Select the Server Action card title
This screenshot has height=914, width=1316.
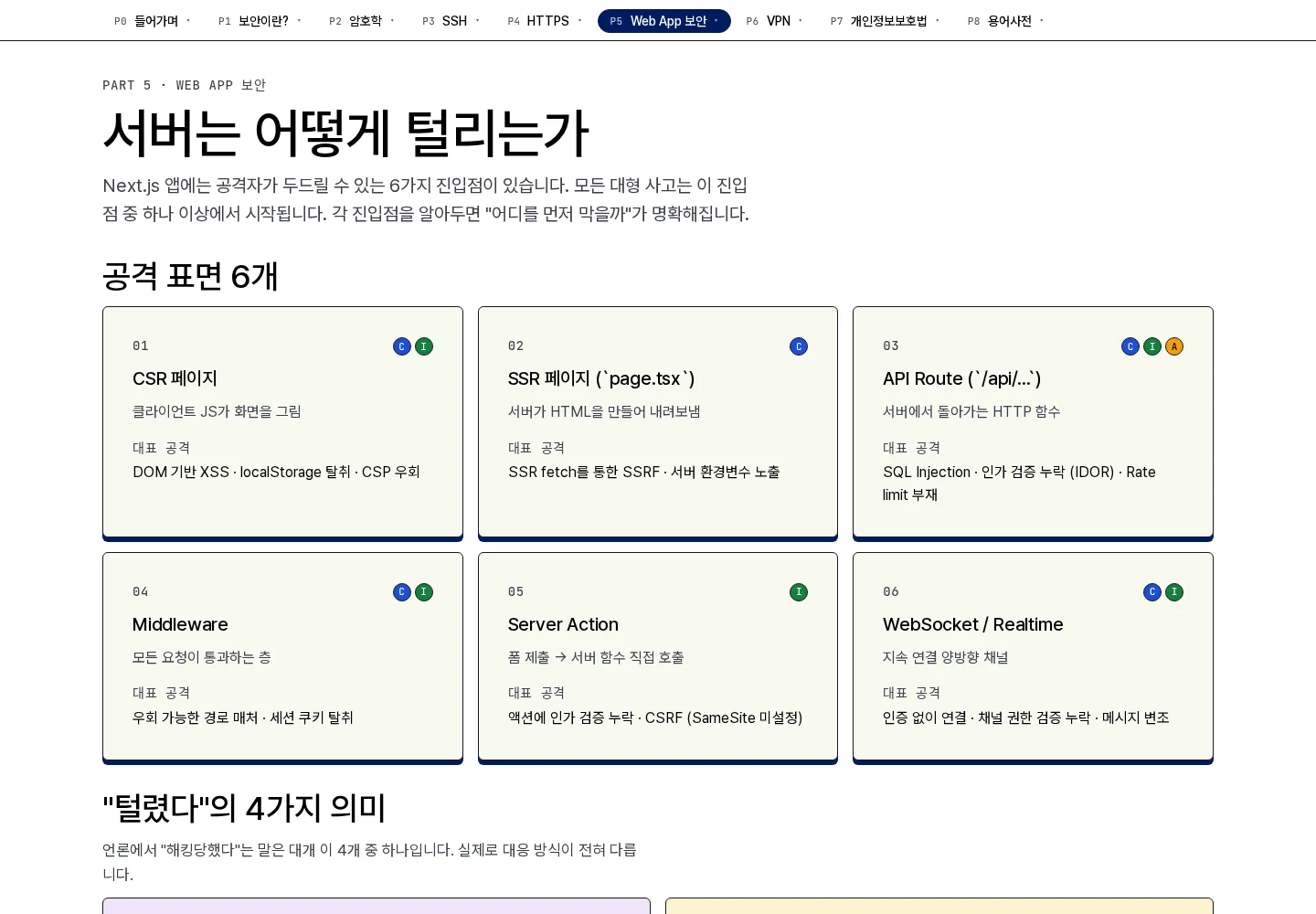(x=563, y=624)
